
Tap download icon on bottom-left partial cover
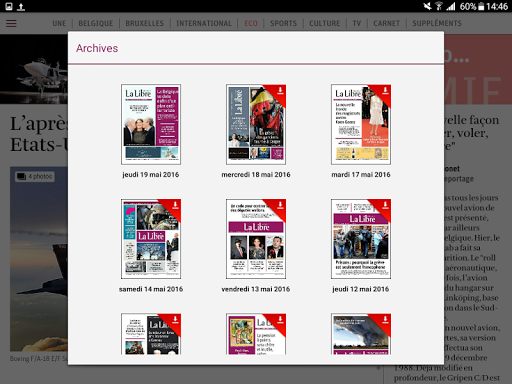click(x=175, y=319)
